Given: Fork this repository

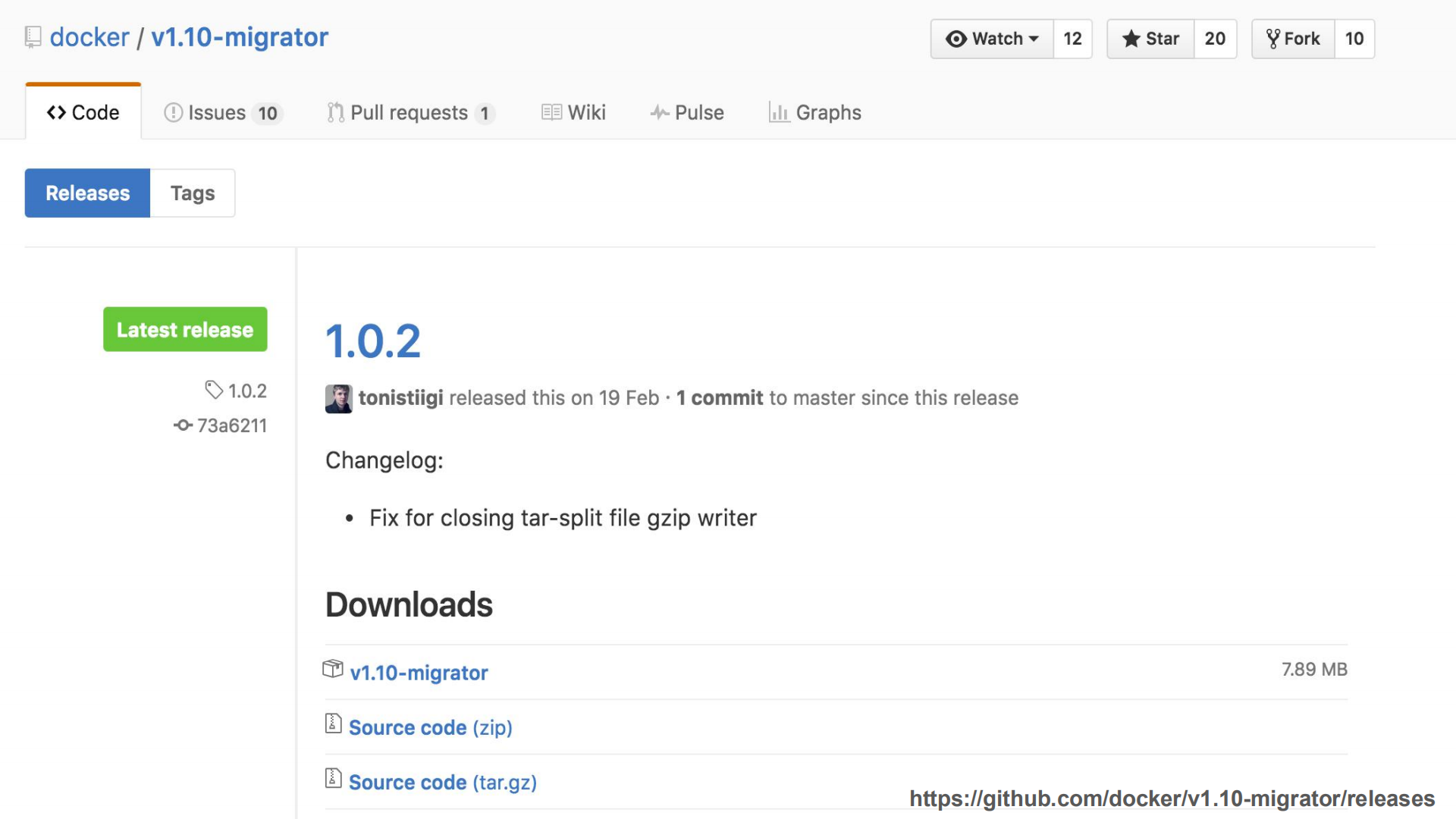Looking at the screenshot, I should (1293, 39).
